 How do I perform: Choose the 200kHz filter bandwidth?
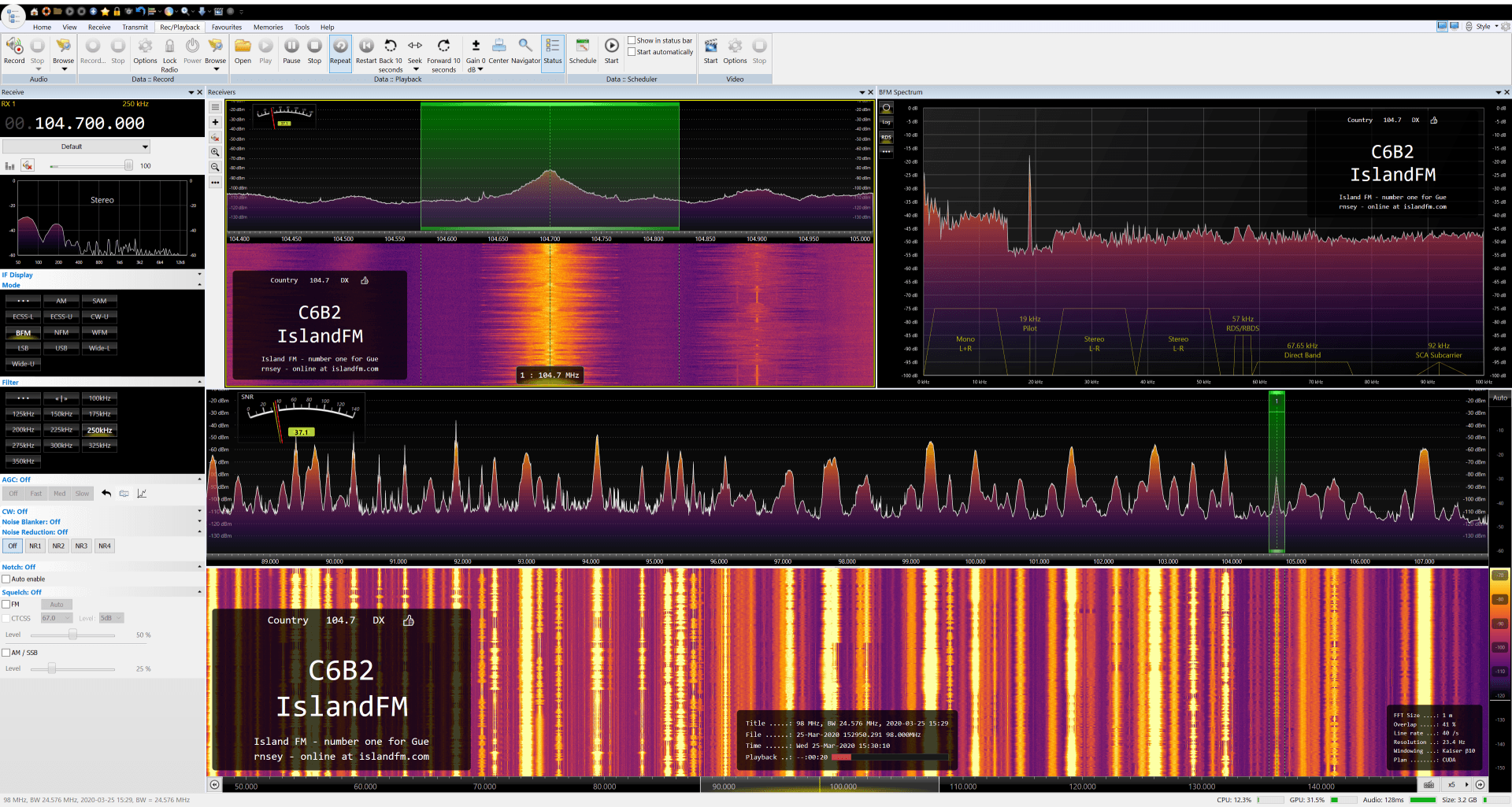[24, 430]
